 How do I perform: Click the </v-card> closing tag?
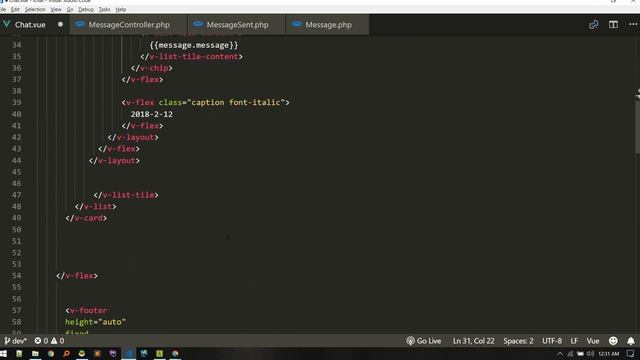(x=86, y=218)
